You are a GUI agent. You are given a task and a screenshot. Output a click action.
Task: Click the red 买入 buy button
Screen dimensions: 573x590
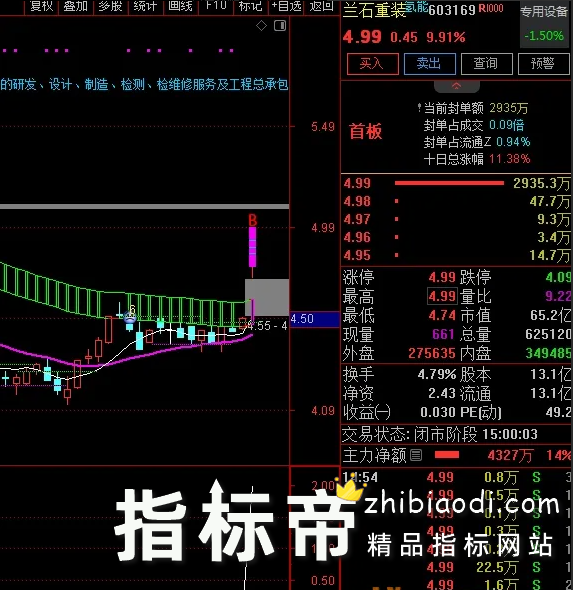point(372,64)
